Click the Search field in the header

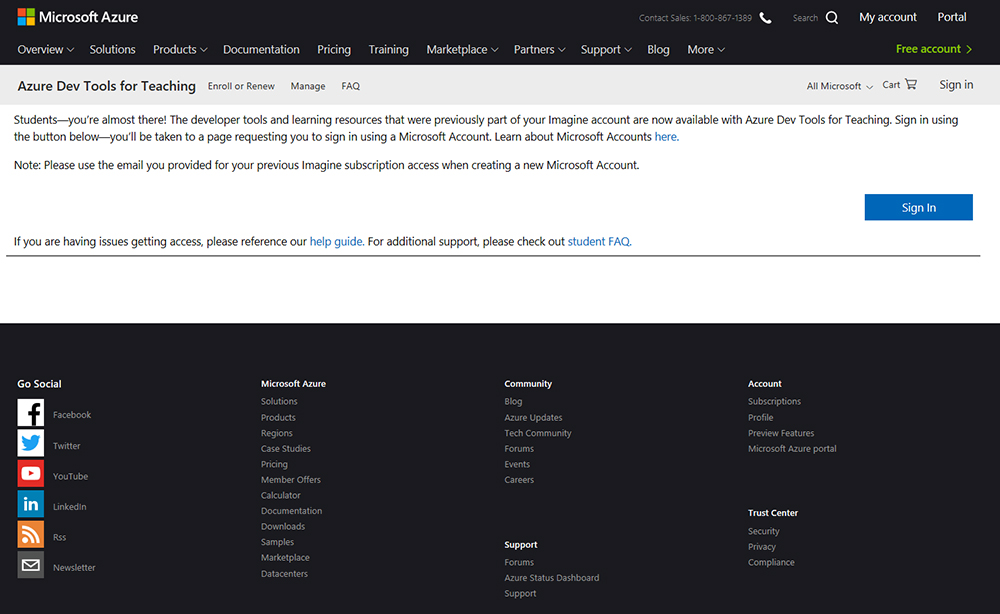tap(805, 18)
